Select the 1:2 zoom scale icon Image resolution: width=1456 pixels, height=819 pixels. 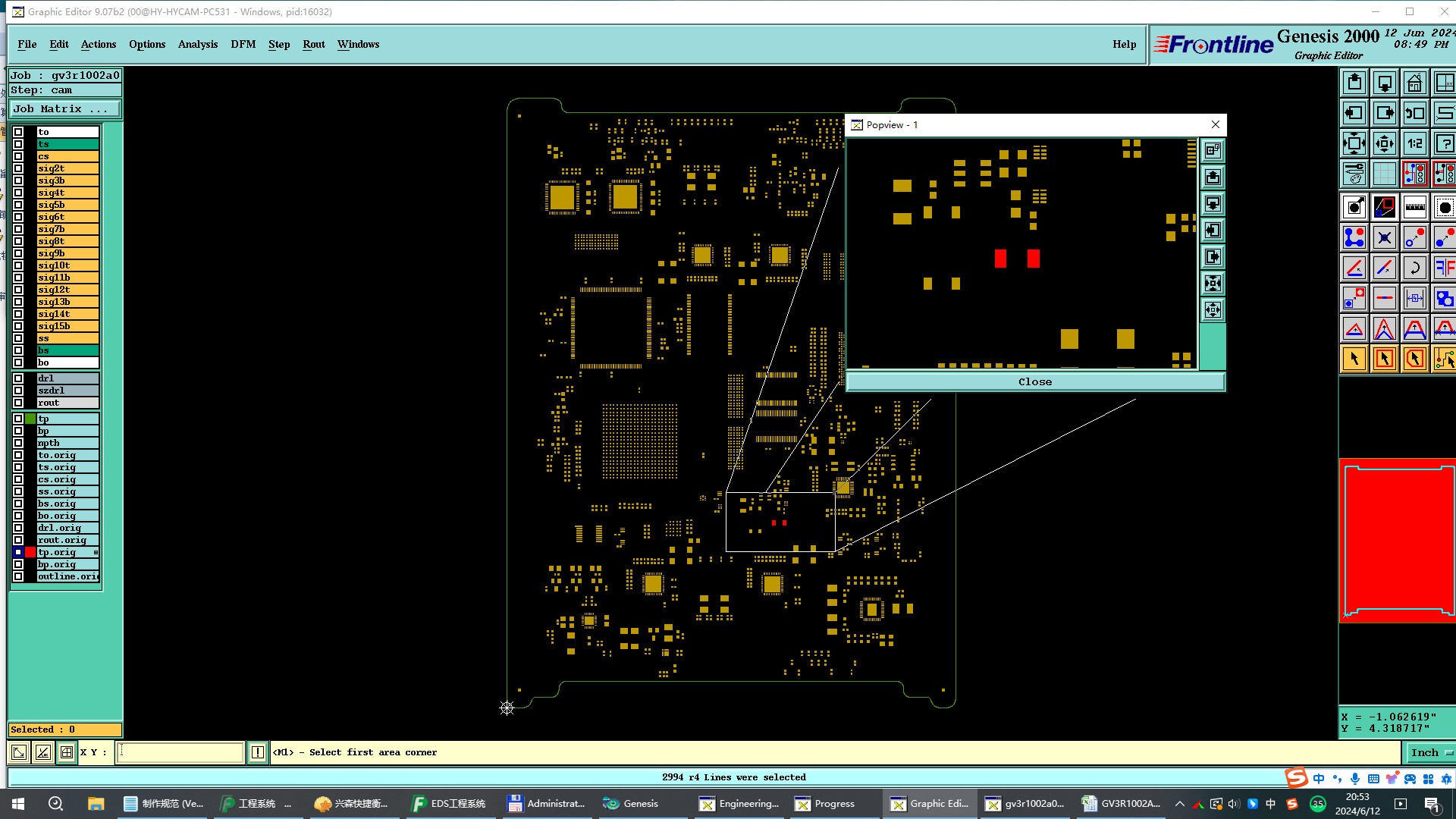pos(1414,143)
